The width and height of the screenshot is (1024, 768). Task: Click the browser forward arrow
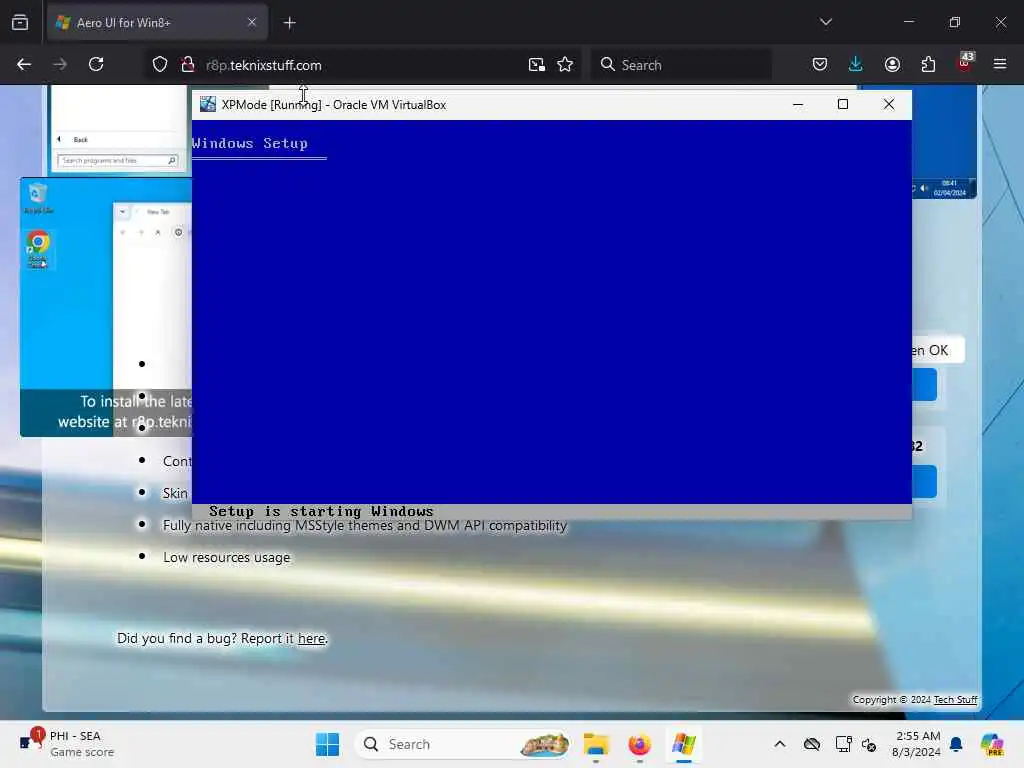[x=60, y=64]
